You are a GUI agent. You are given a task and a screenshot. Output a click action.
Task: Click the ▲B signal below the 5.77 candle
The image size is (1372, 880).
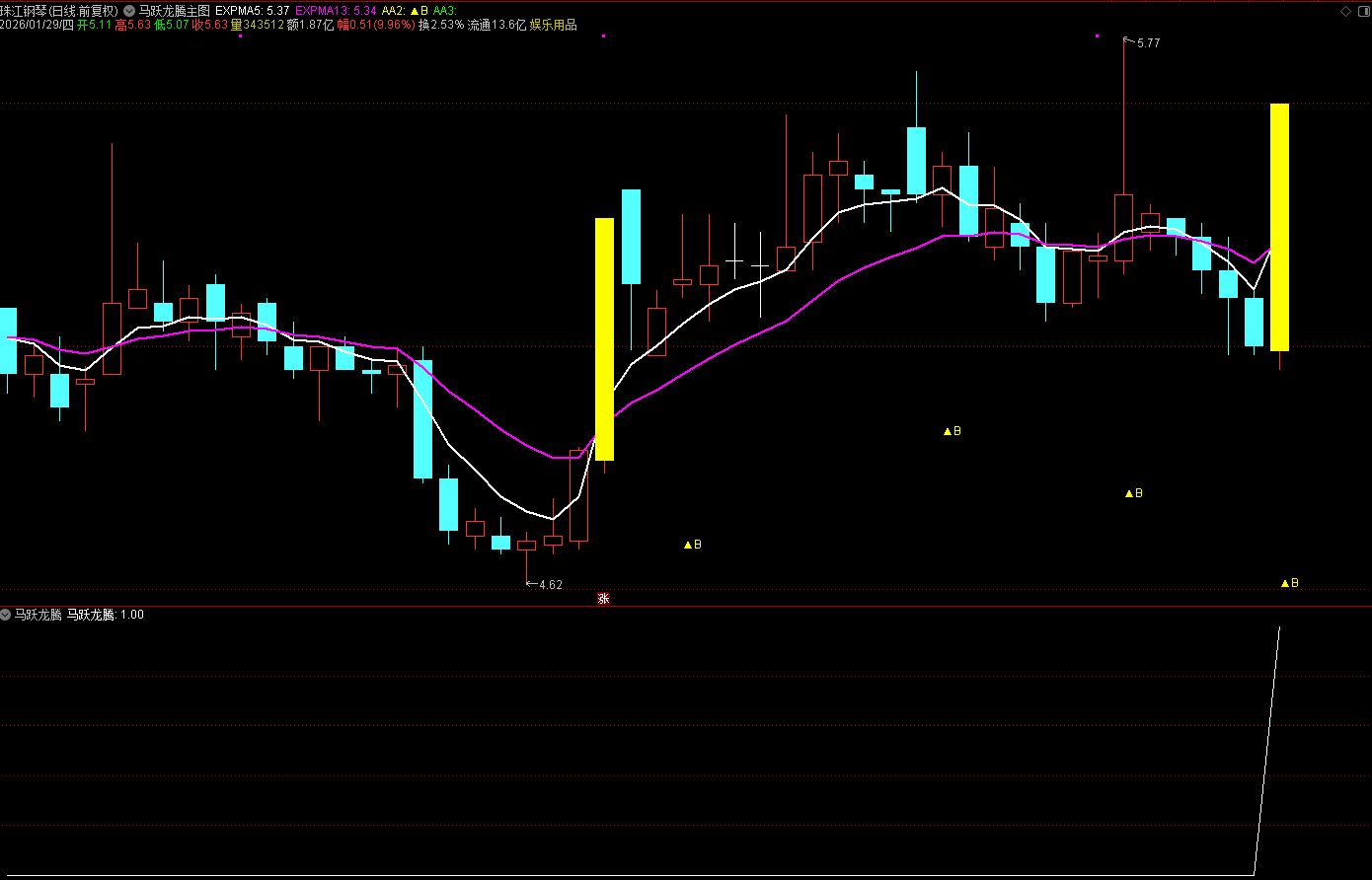tap(1133, 493)
